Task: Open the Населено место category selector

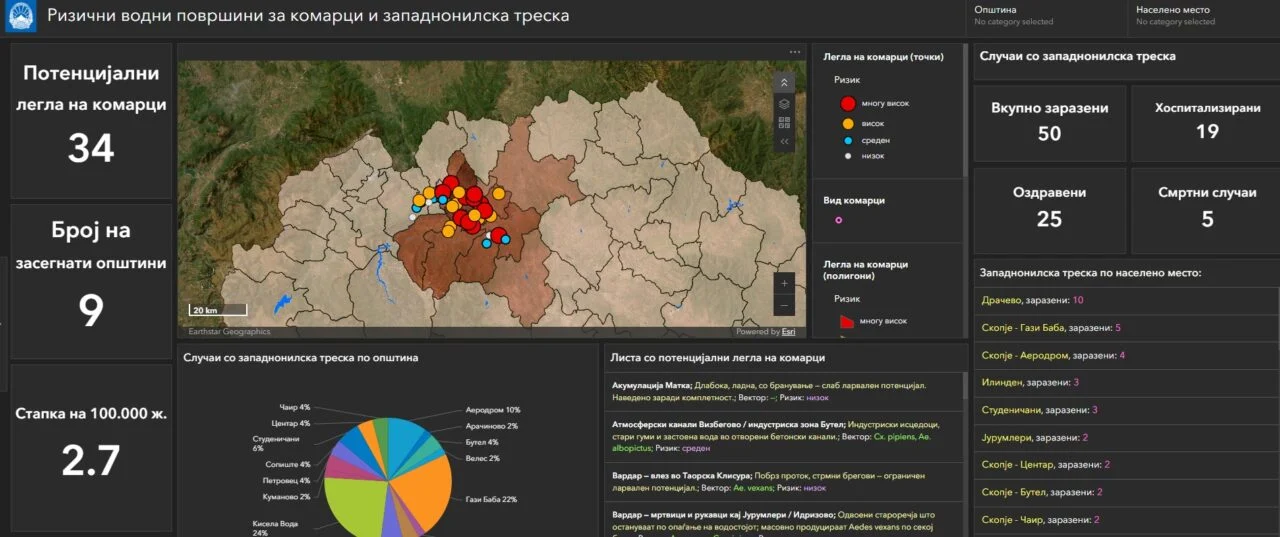Action: click(x=1203, y=15)
